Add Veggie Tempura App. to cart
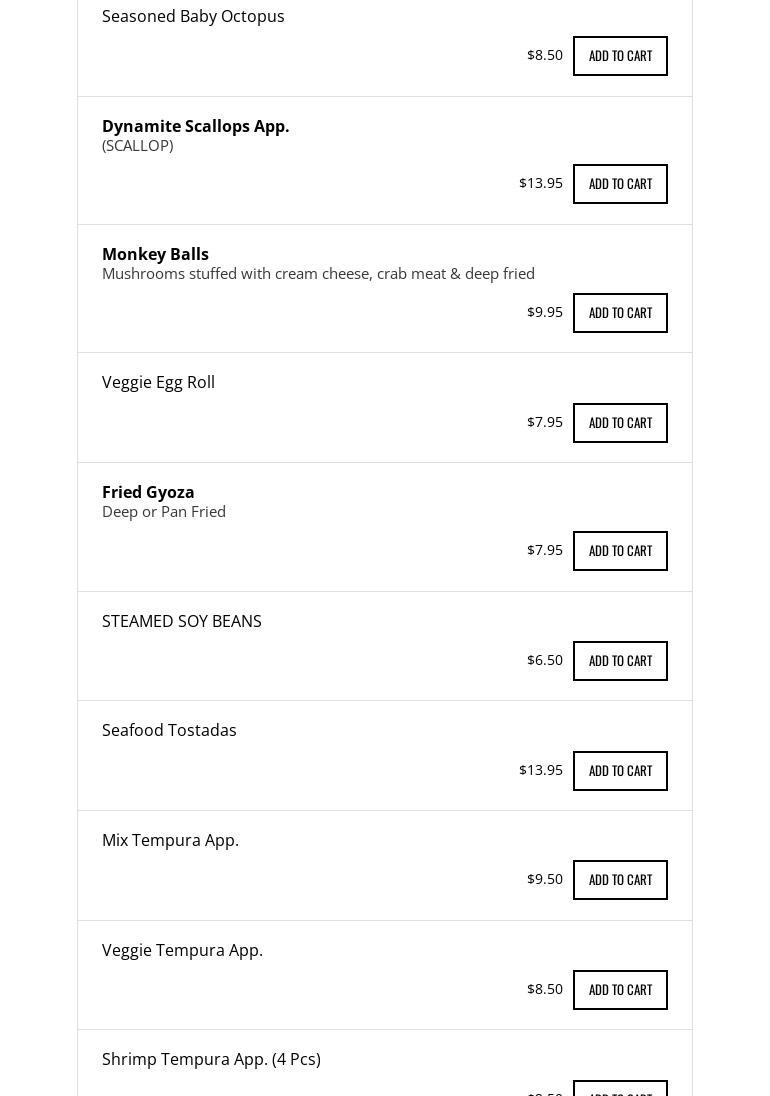 (x=620, y=990)
